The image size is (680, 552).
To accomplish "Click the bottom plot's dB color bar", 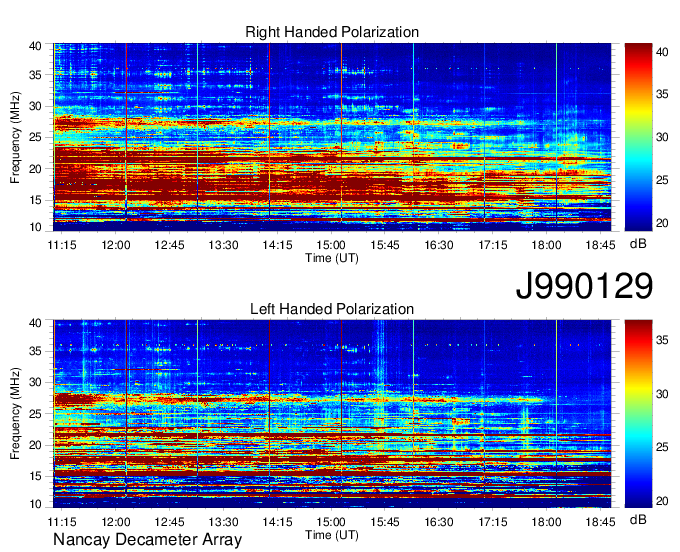I will (x=638, y=414).
